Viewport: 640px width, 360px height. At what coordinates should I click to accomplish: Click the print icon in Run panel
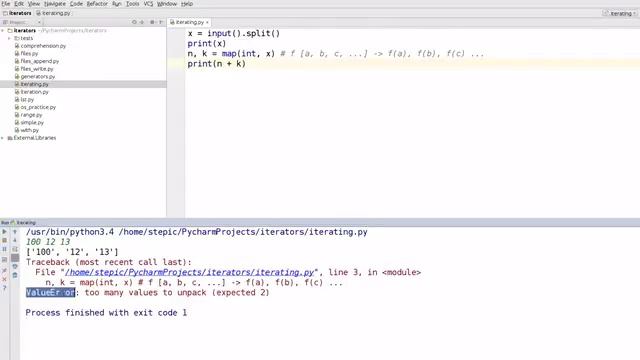15,267
